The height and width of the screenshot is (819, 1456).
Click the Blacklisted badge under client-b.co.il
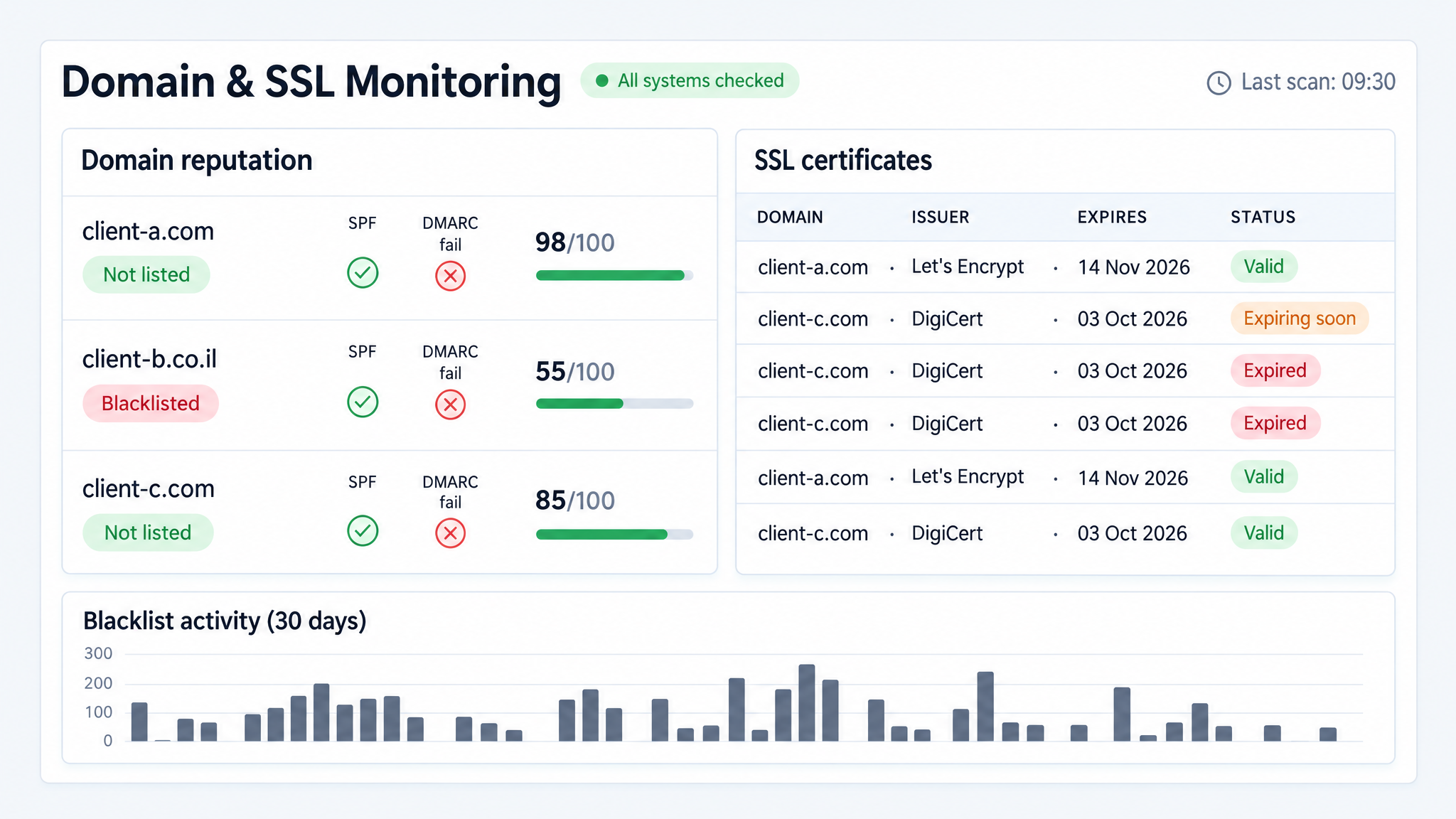point(151,404)
